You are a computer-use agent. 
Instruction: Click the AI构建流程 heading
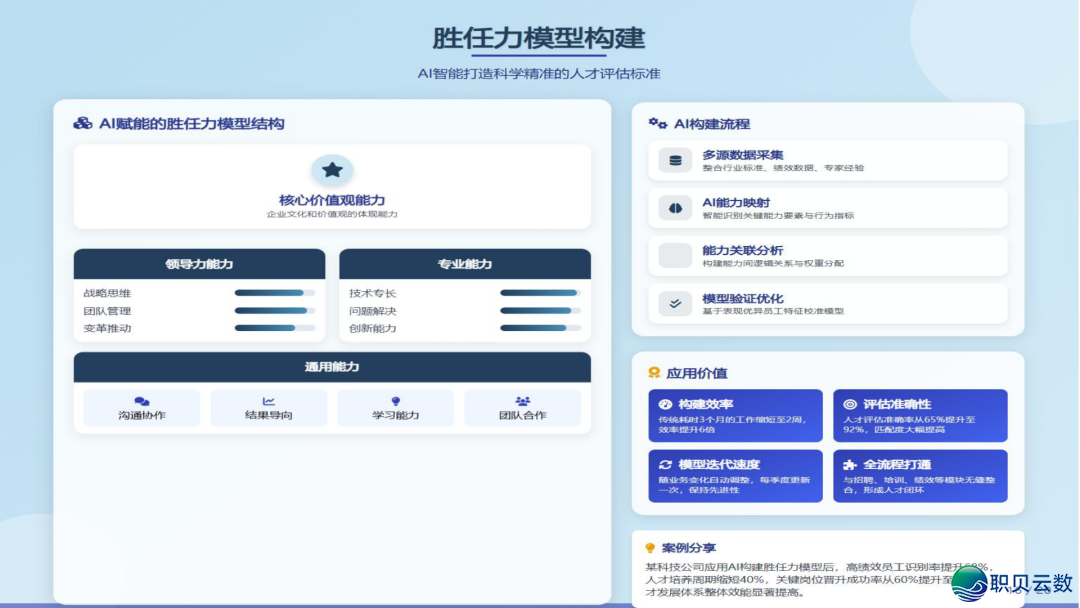click(x=712, y=124)
